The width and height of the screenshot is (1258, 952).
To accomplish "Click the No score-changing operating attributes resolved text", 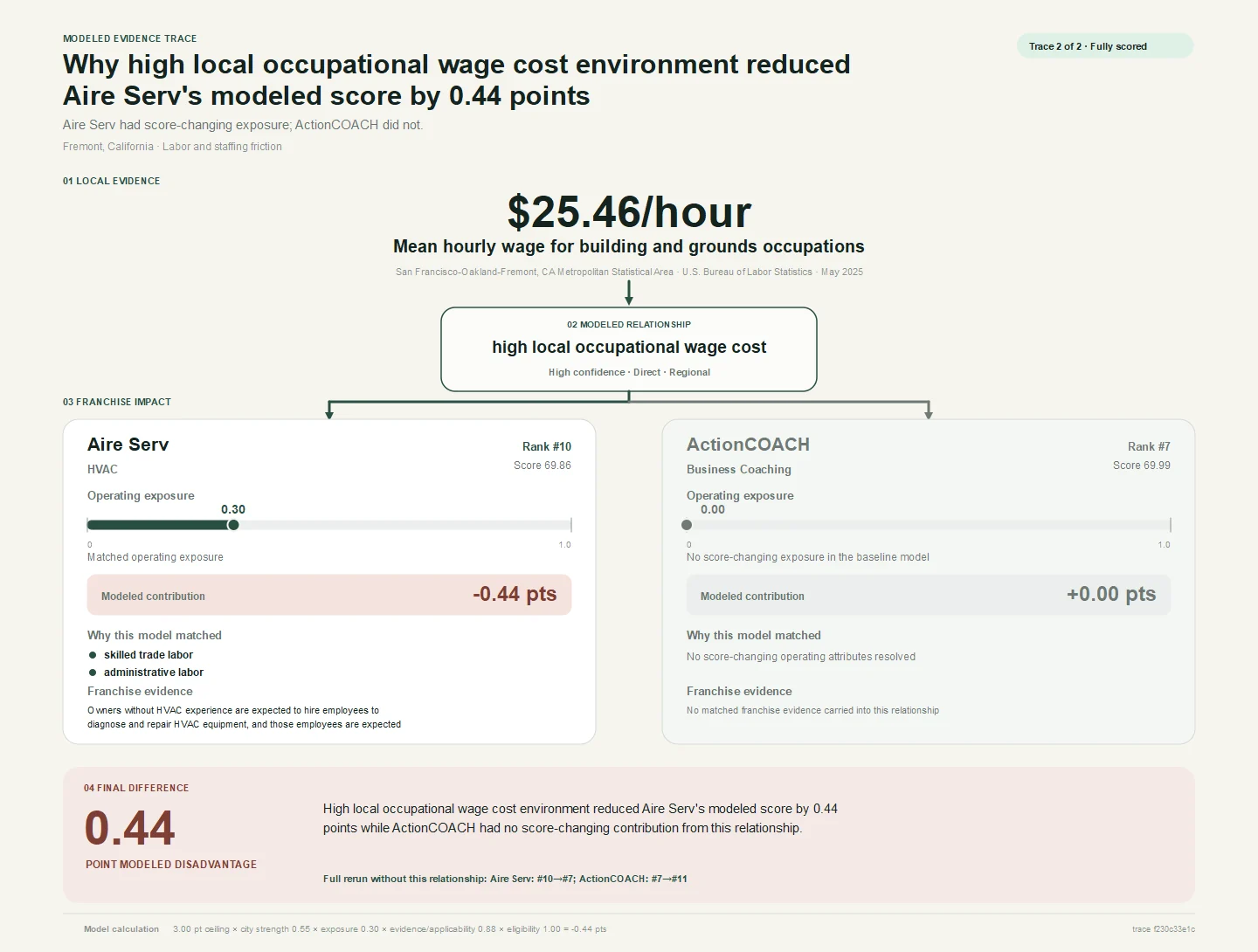I will [x=801, y=657].
